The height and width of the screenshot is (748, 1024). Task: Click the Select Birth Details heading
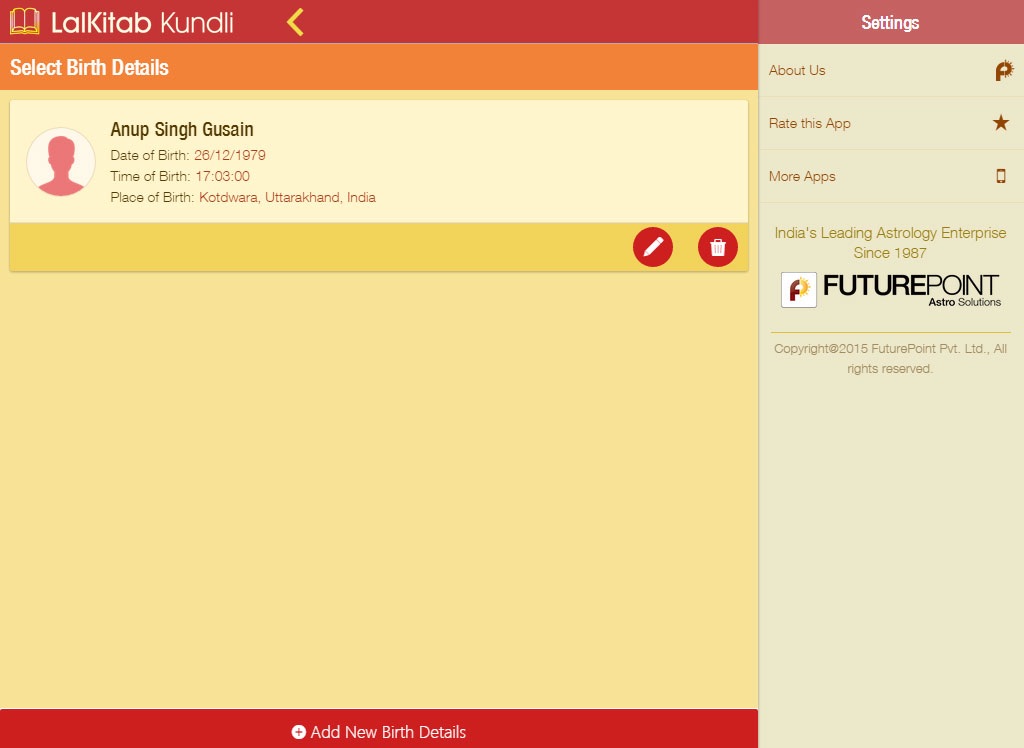click(x=89, y=67)
